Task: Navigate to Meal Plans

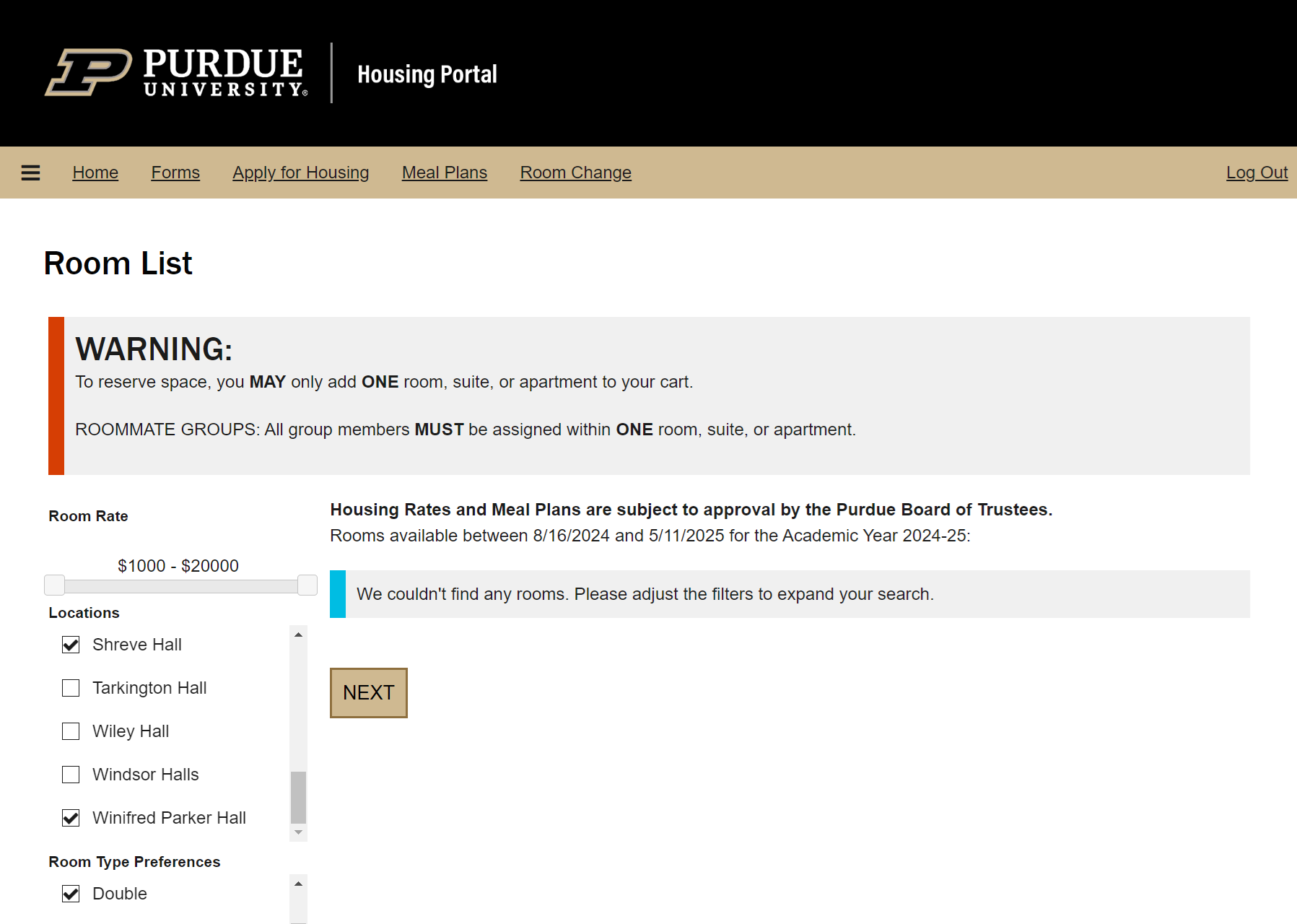Action: [445, 173]
